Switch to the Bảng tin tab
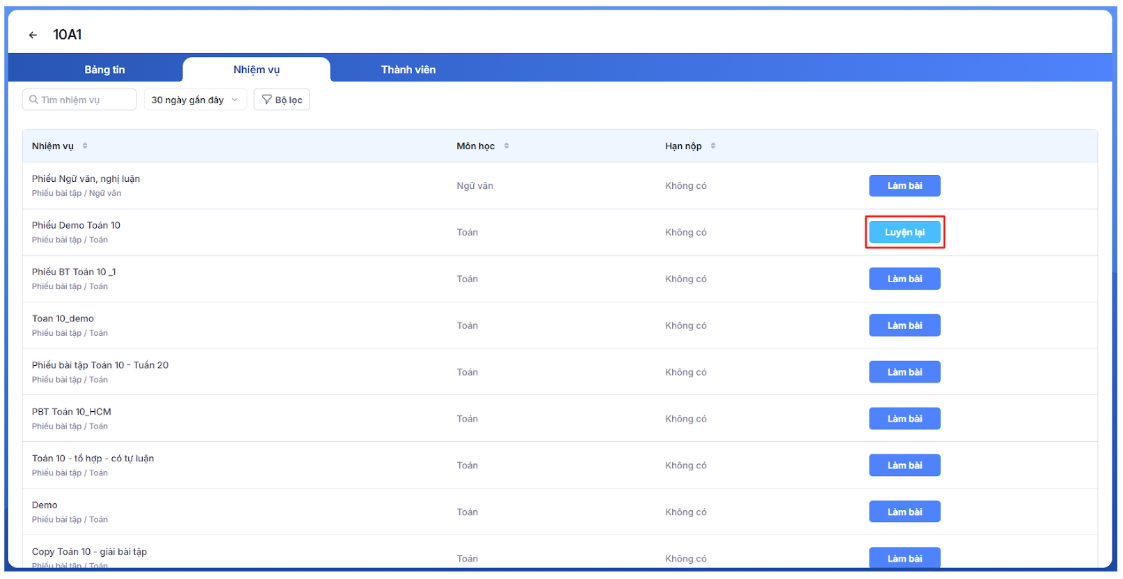The width and height of the screenshot is (1123, 579). [x=104, y=70]
